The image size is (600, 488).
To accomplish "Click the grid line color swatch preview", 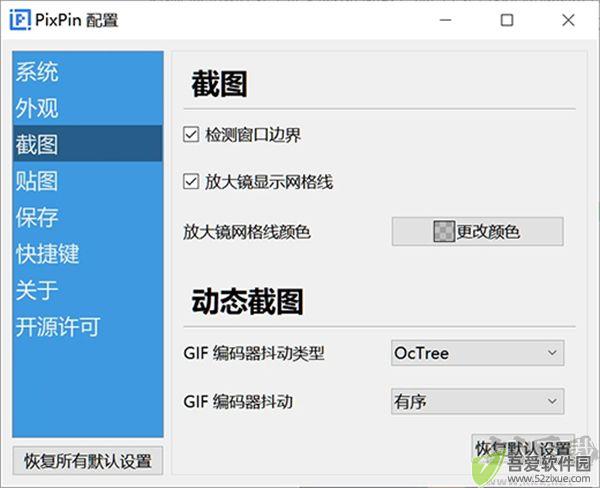I will pyautogui.click(x=444, y=231).
